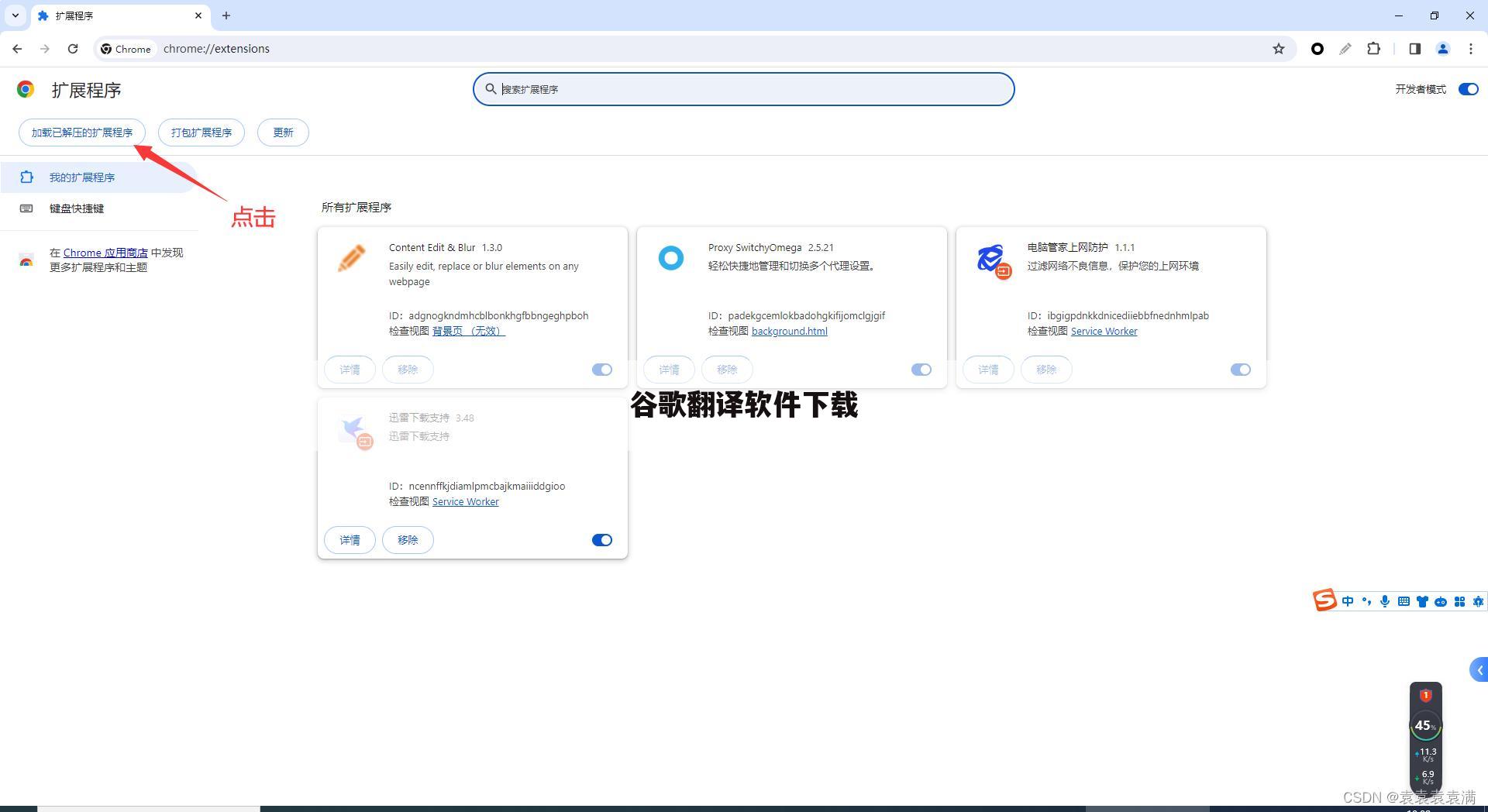1488x812 pixels.
Task: Click the black circle extension icon in toolbar
Action: click(1317, 49)
